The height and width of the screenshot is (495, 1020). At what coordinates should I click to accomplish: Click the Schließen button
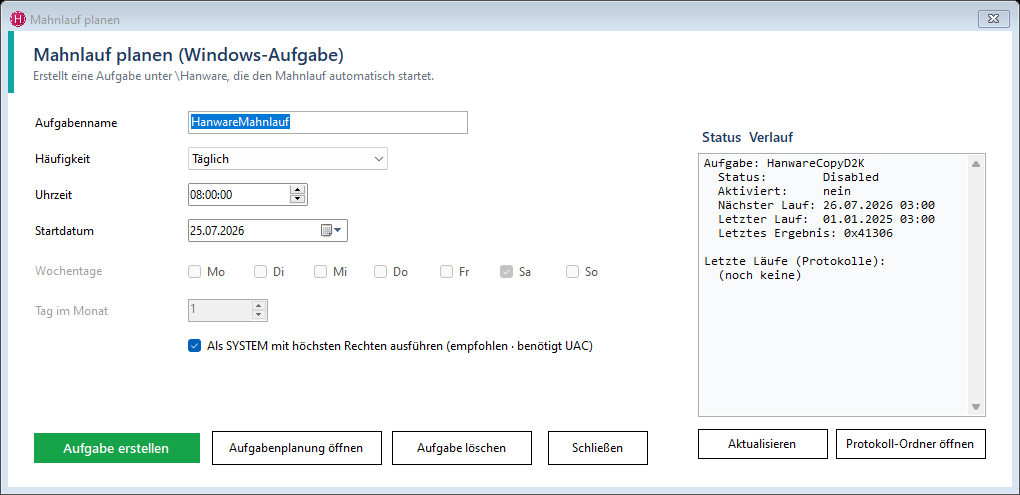tap(597, 448)
